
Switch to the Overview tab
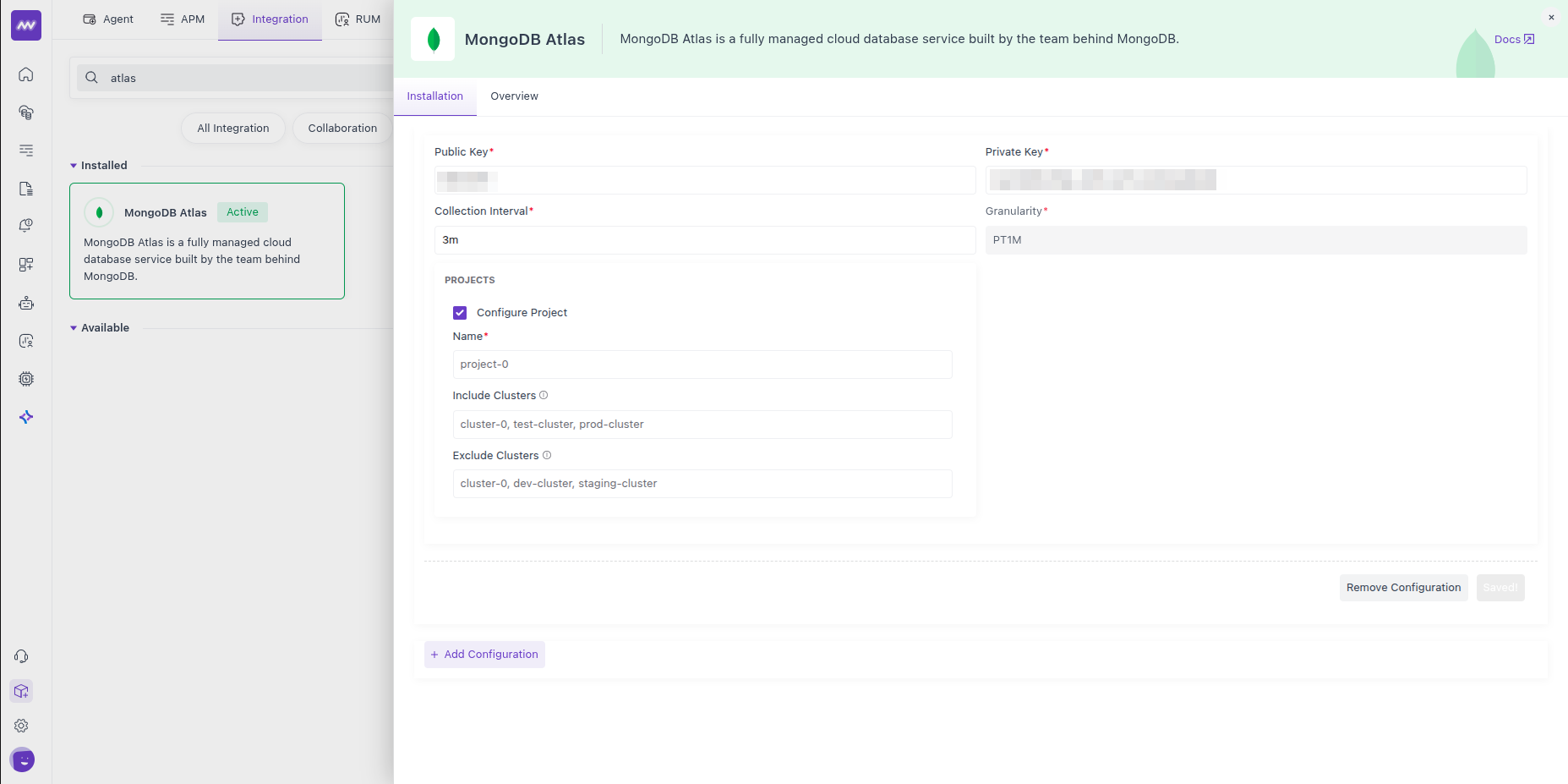[514, 96]
